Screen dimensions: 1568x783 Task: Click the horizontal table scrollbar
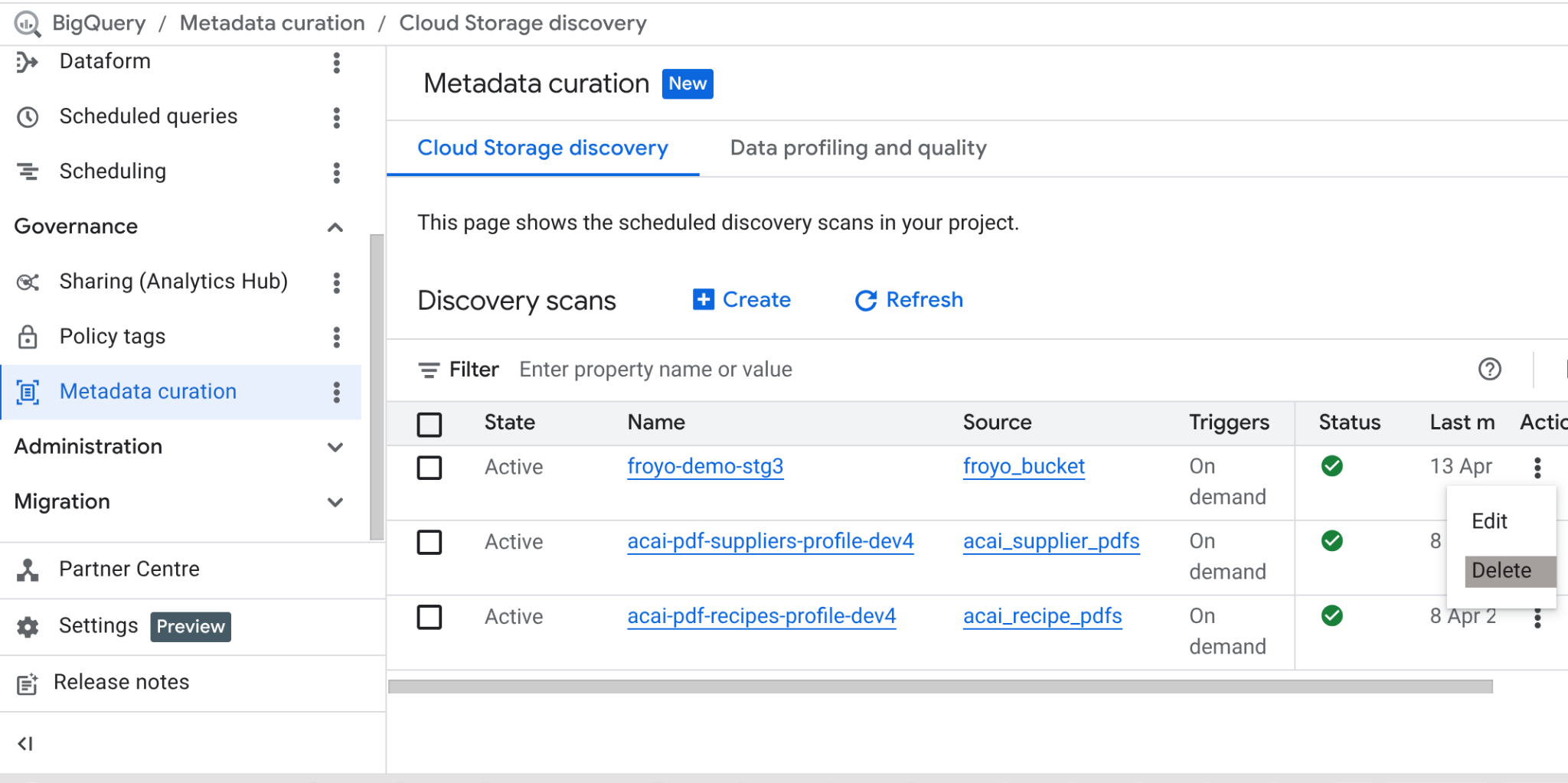click(x=940, y=687)
